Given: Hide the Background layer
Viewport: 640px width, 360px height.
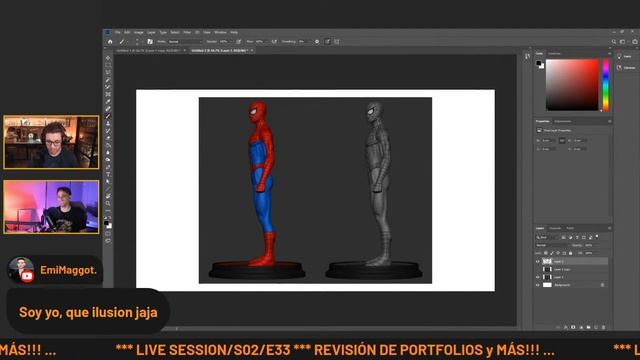Looking at the screenshot, I should (538, 285).
